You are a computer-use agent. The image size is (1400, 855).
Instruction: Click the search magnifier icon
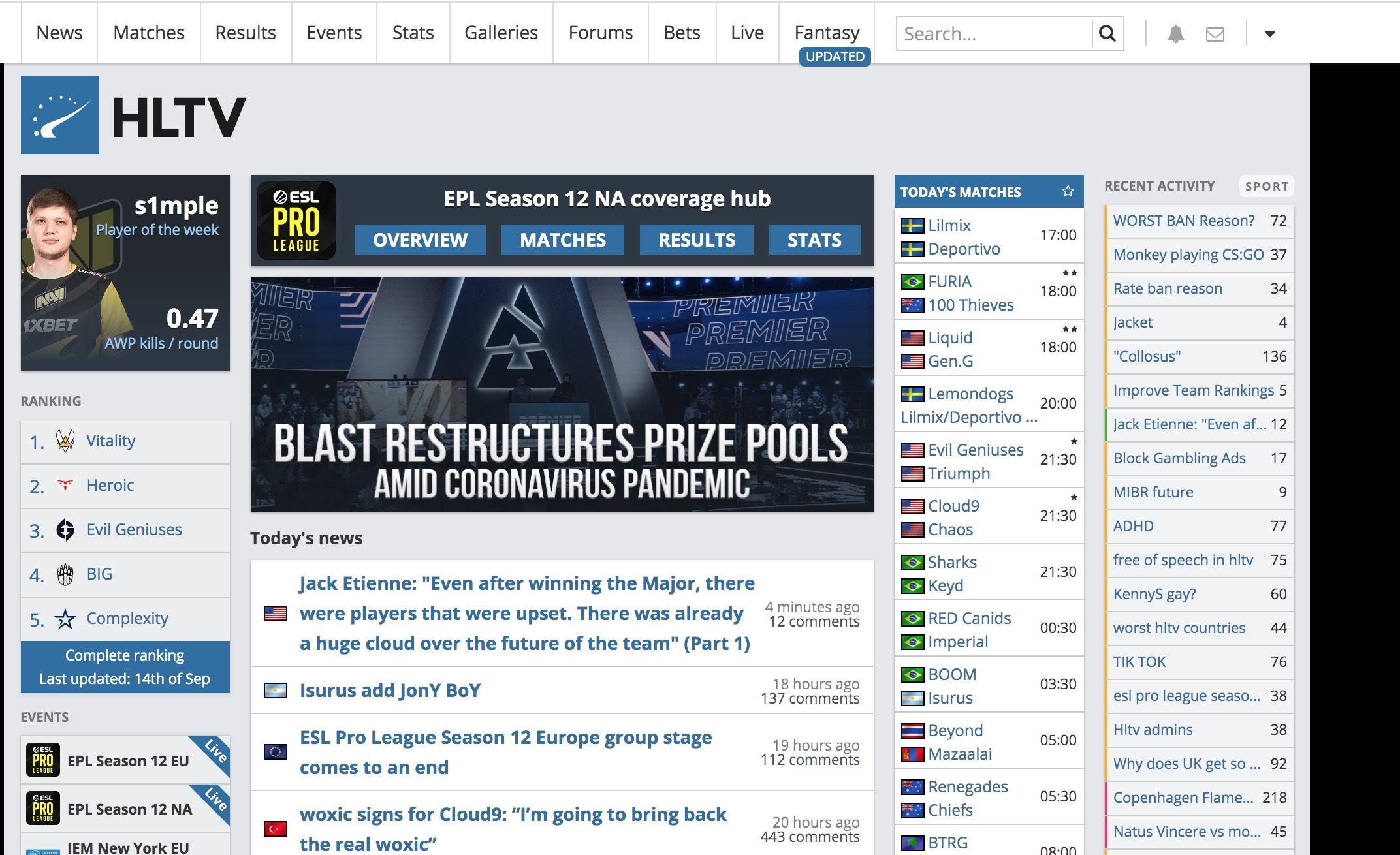pos(1107,33)
